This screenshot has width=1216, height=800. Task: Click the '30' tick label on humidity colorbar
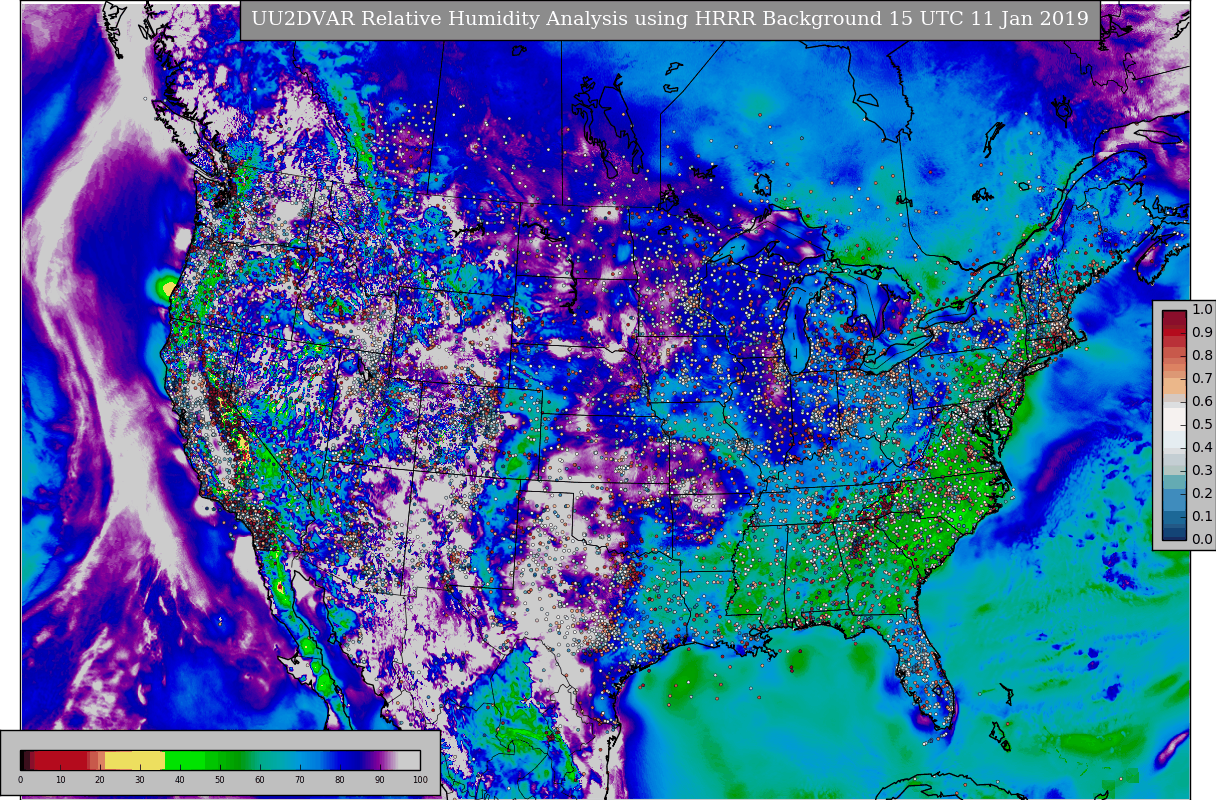pyautogui.click(x=140, y=780)
